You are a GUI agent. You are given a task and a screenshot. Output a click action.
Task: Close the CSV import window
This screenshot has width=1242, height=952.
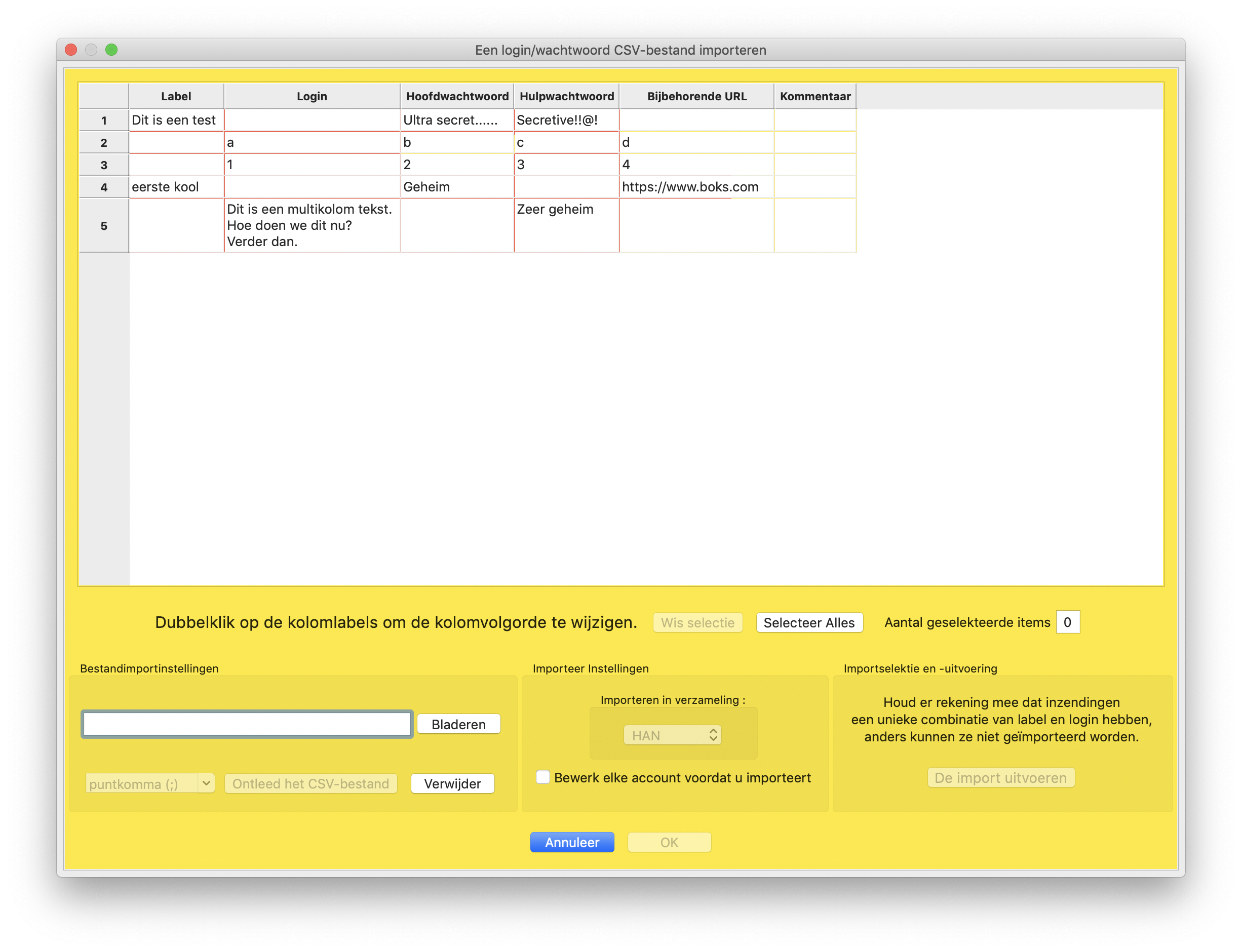tap(71, 50)
